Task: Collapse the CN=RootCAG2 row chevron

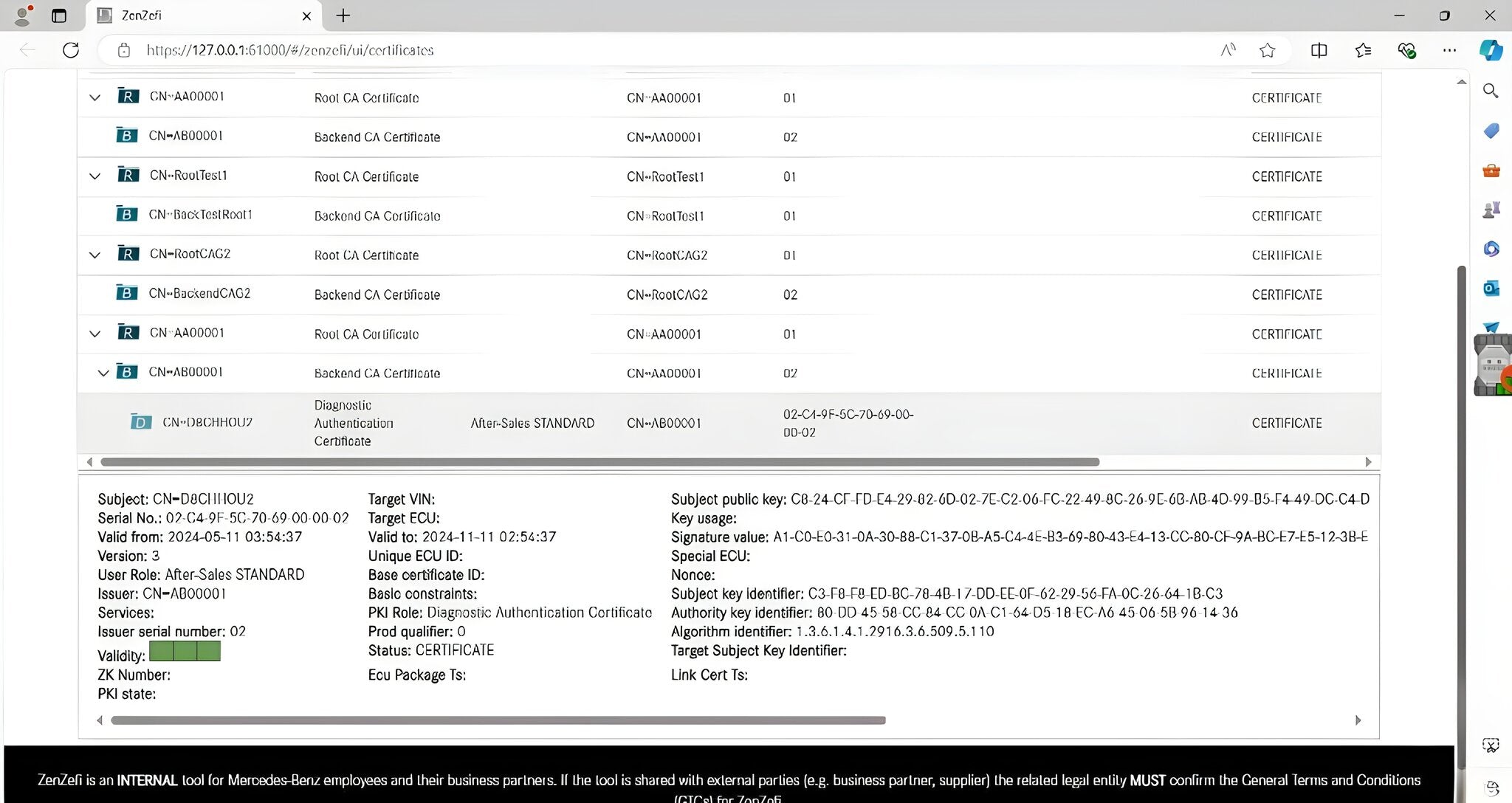Action: pos(94,255)
